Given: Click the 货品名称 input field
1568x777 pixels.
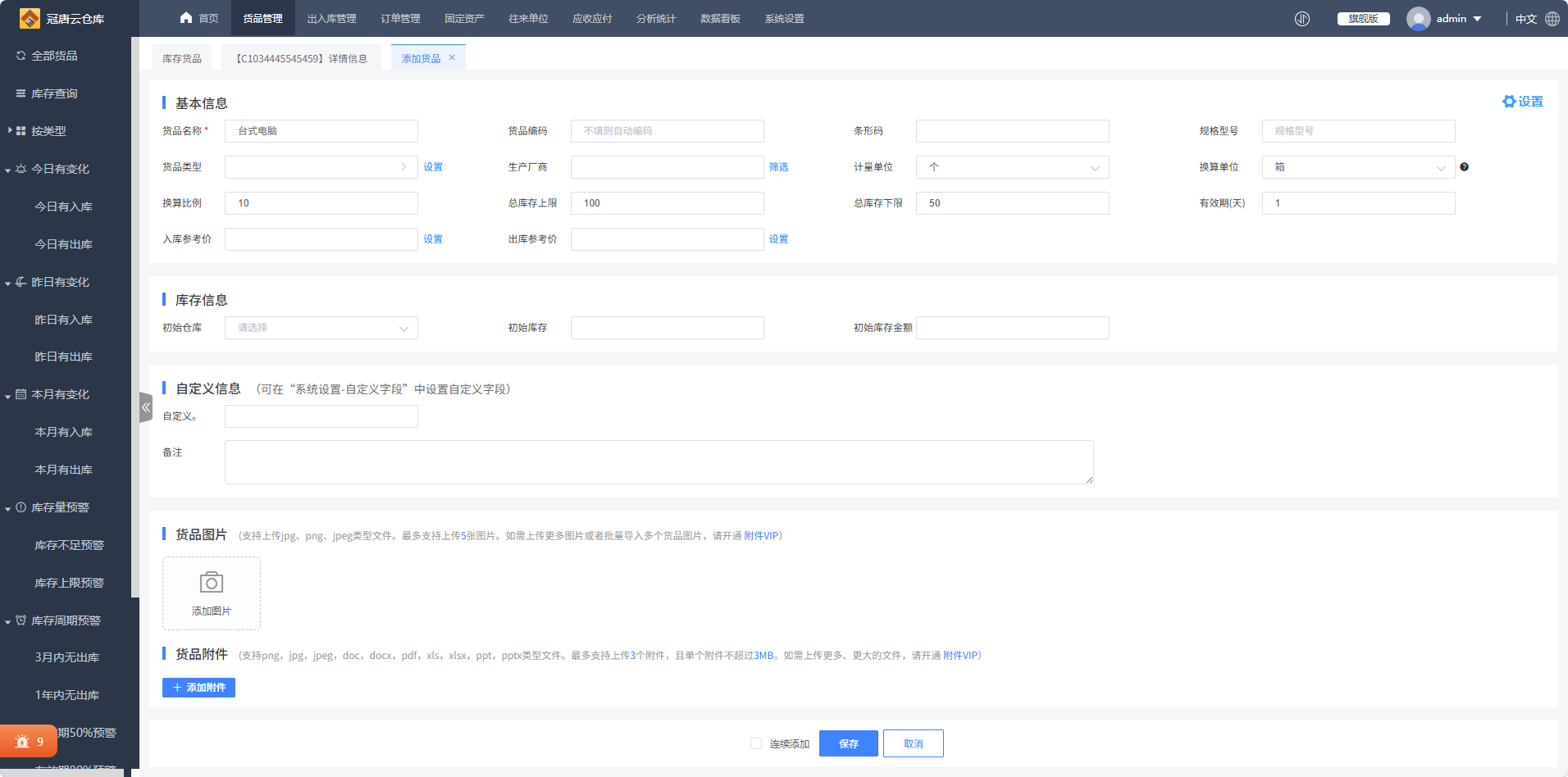Looking at the screenshot, I should pyautogui.click(x=321, y=131).
